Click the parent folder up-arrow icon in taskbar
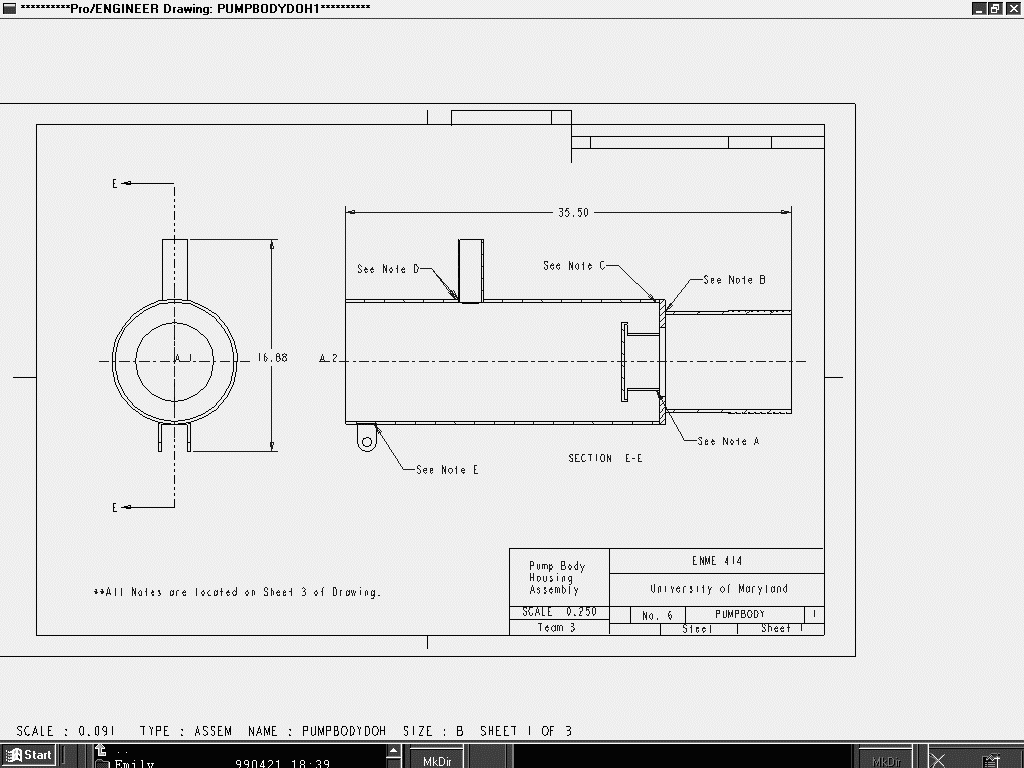 (101, 750)
